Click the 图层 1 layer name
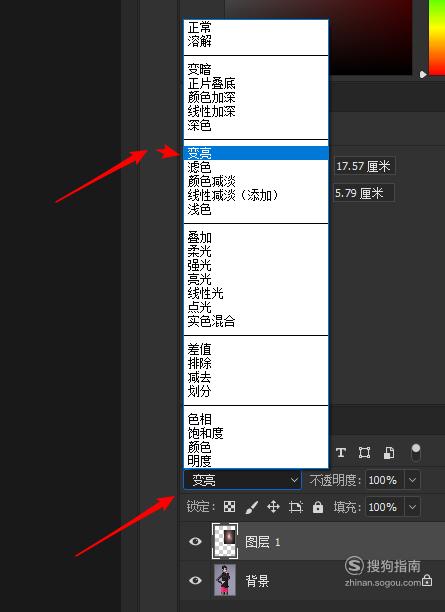Screen dimensions: 445x612 click(x=262, y=542)
